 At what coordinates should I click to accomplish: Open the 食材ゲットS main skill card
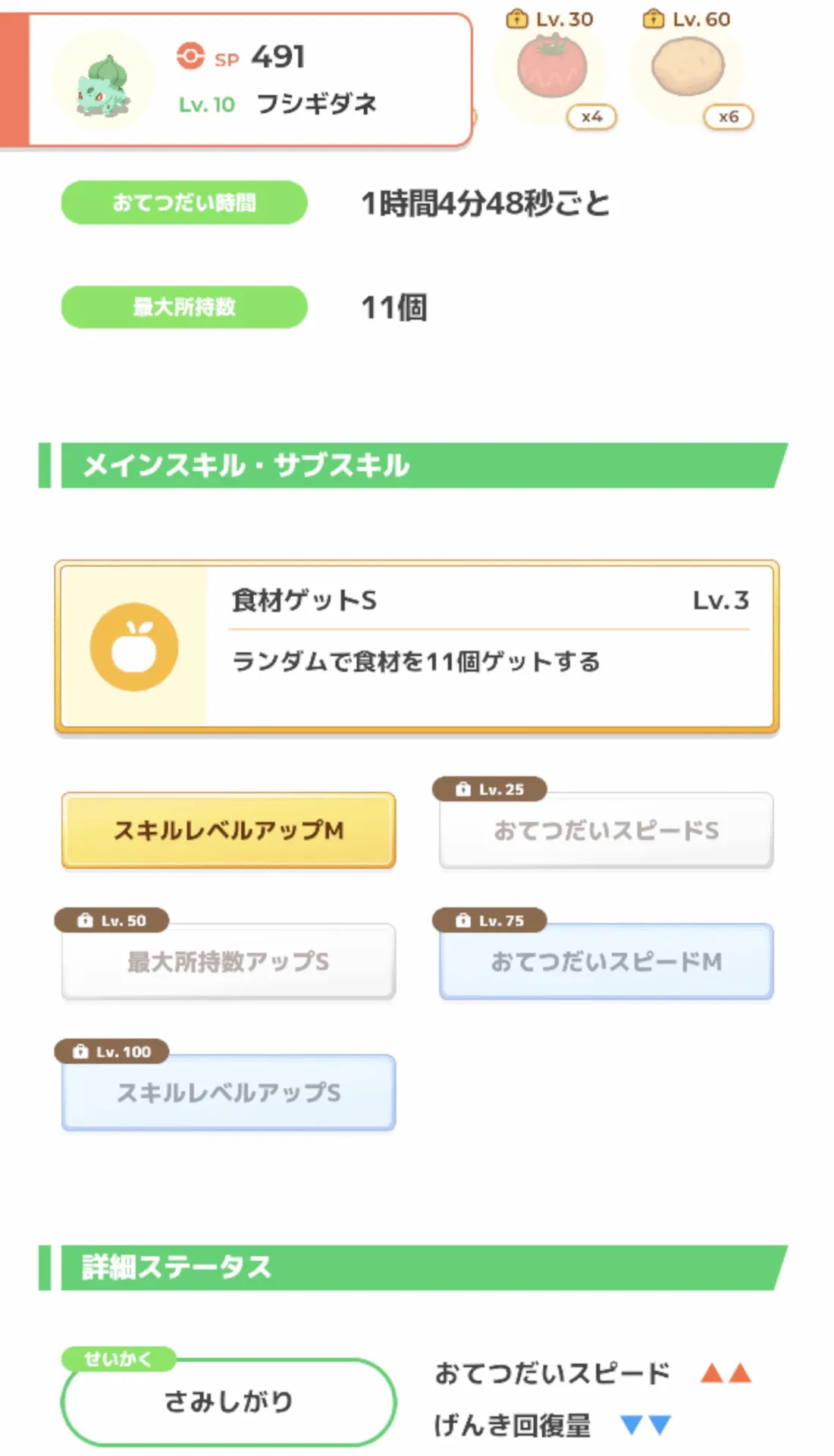click(417, 647)
